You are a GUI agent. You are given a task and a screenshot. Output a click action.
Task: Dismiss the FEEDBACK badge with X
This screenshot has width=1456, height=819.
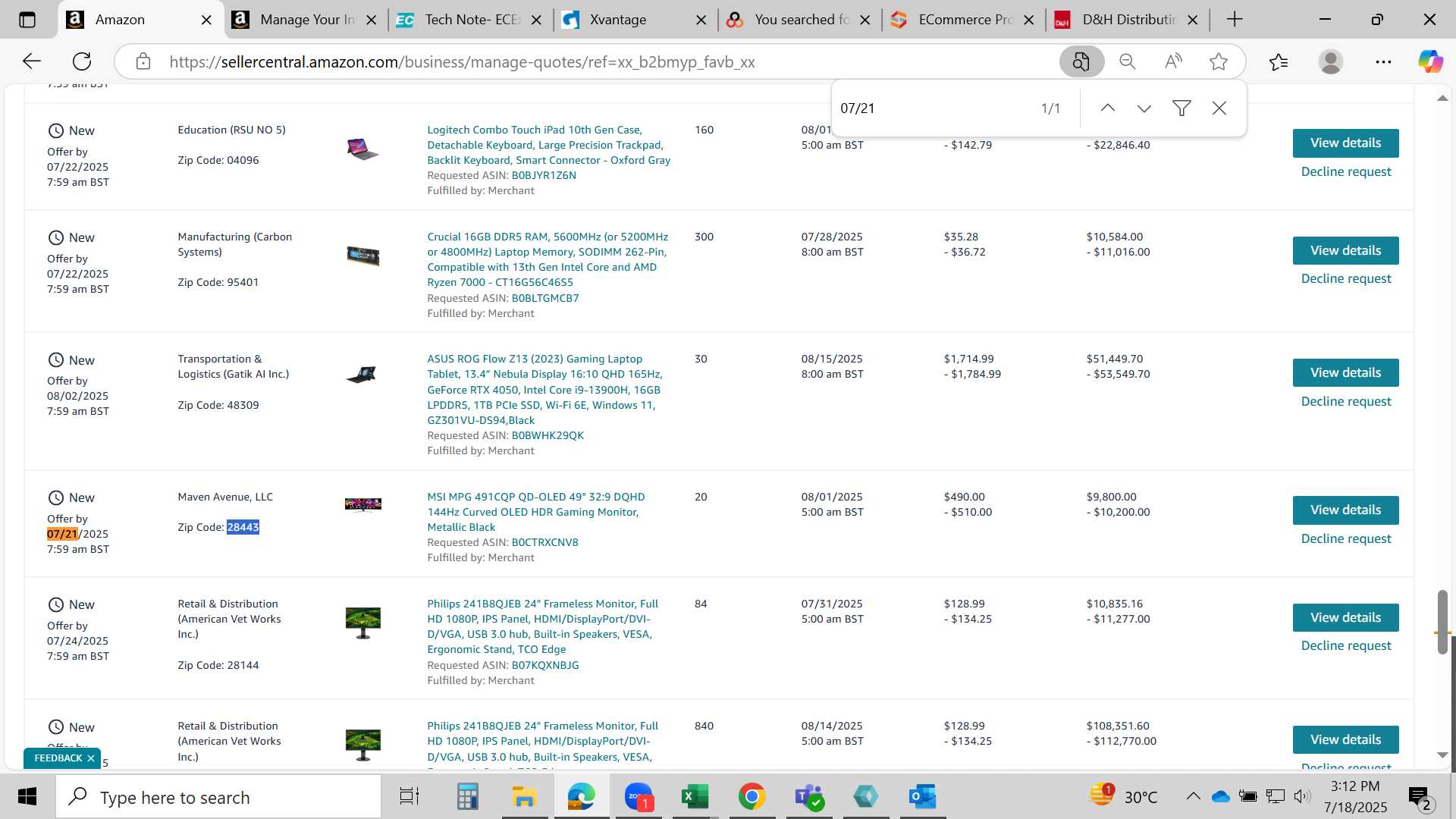coord(91,758)
